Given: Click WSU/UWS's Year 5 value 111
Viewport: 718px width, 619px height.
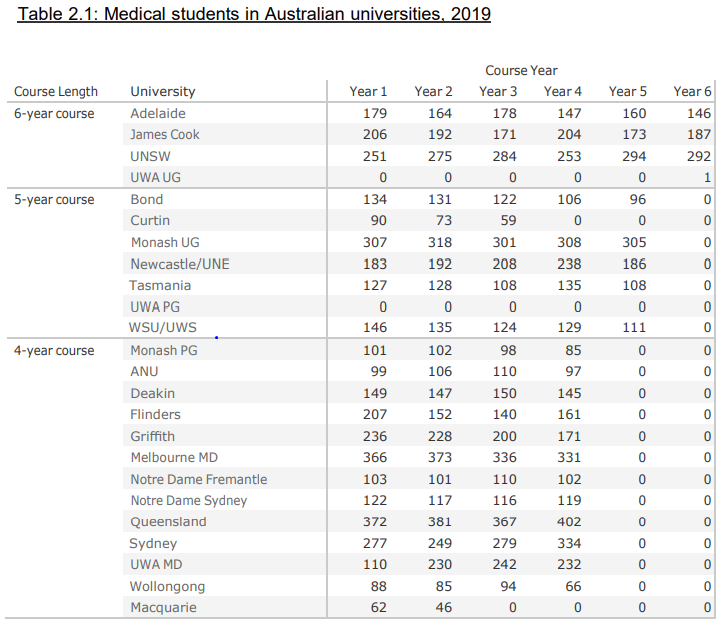Looking at the screenshot, I should coord(634,328).
